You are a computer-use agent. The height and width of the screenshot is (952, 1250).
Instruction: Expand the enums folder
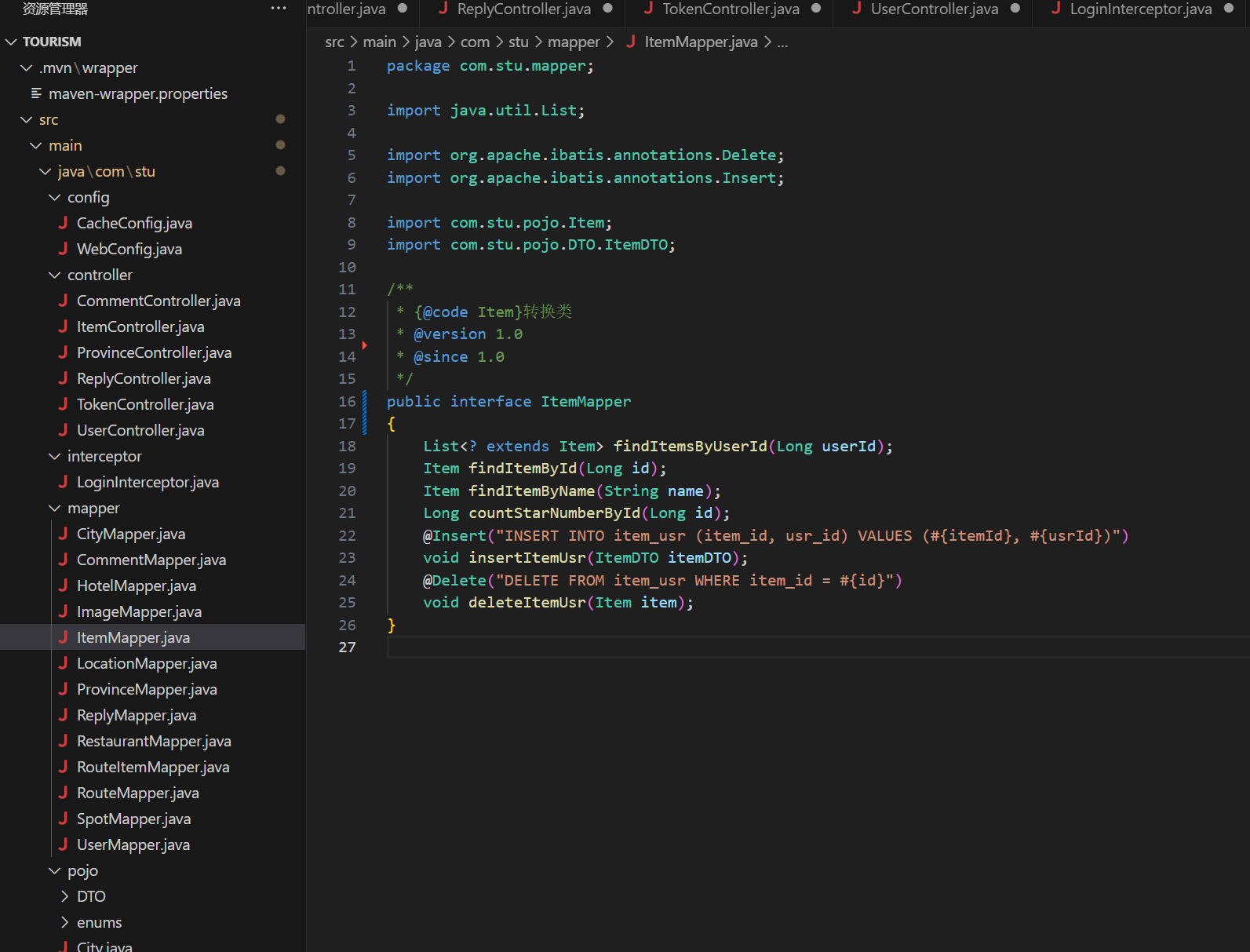(64, 922)
